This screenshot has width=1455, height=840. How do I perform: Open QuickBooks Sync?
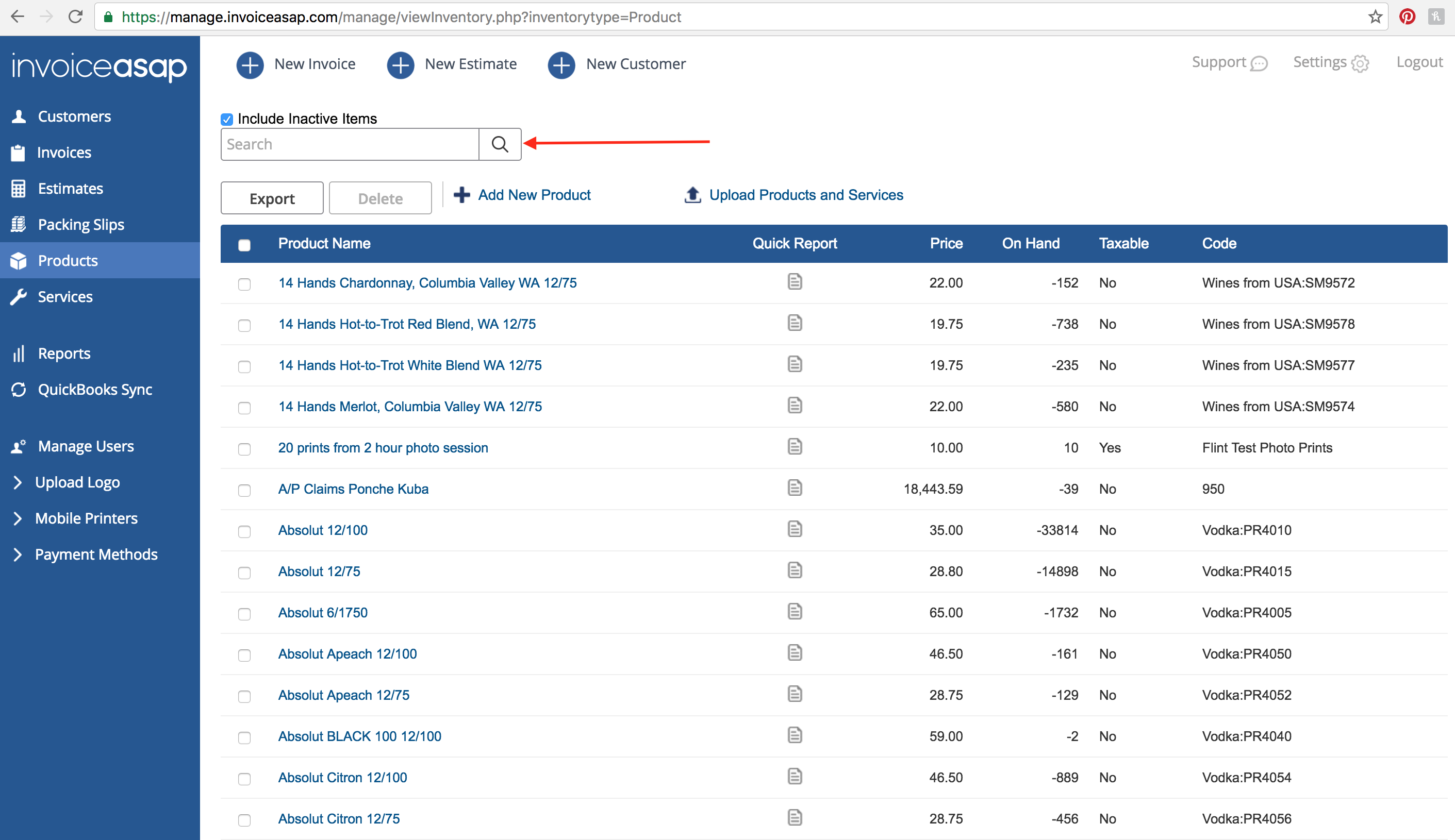pyautogui.click(x=100, y=390)
